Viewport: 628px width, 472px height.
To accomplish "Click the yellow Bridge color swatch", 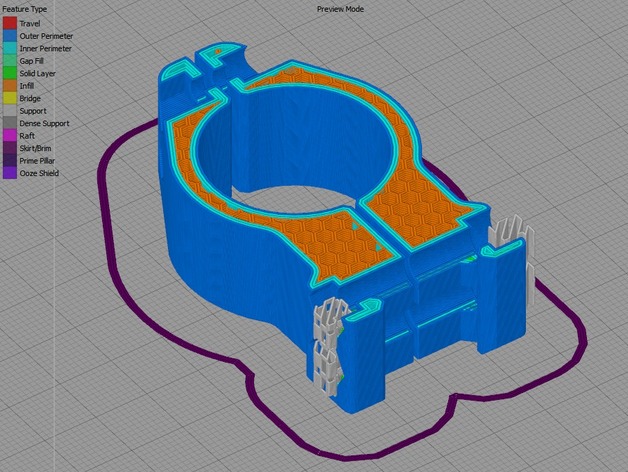I will (10, 98).
